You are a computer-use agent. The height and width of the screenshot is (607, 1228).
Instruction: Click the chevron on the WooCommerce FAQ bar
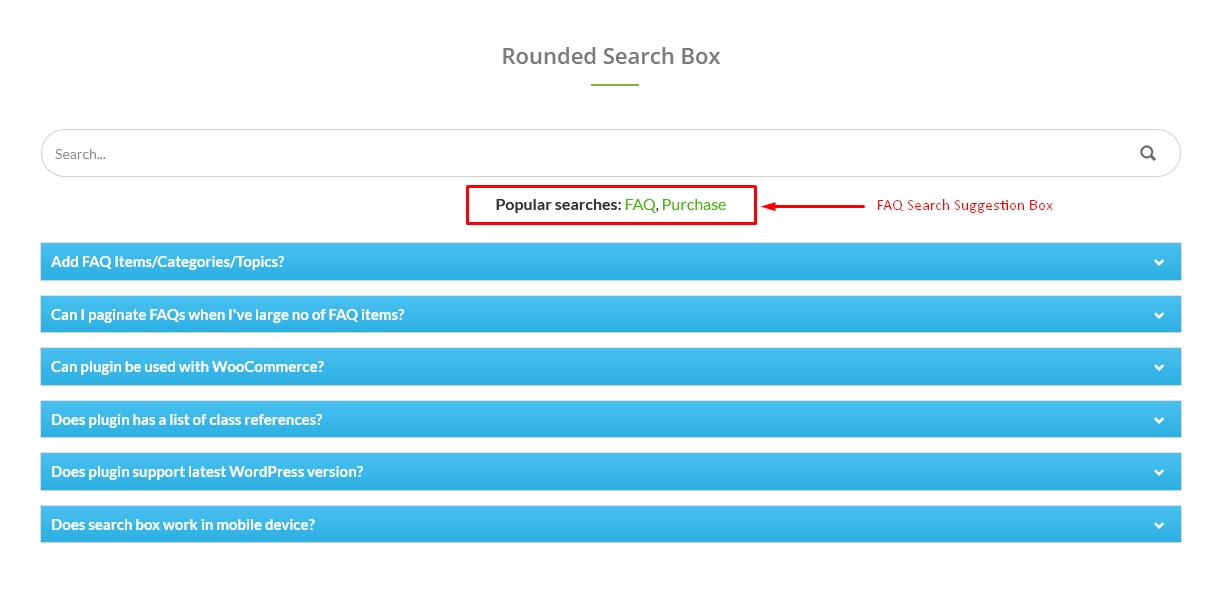pyautogui.click(x=1159, y=366)
